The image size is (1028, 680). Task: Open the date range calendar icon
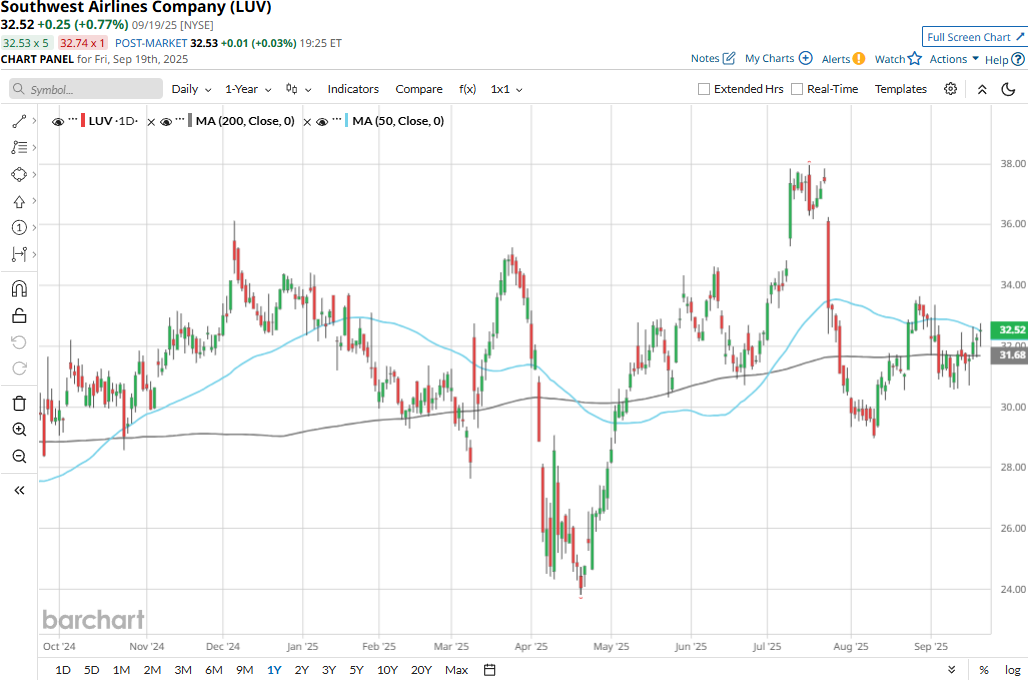pos(490,670)
